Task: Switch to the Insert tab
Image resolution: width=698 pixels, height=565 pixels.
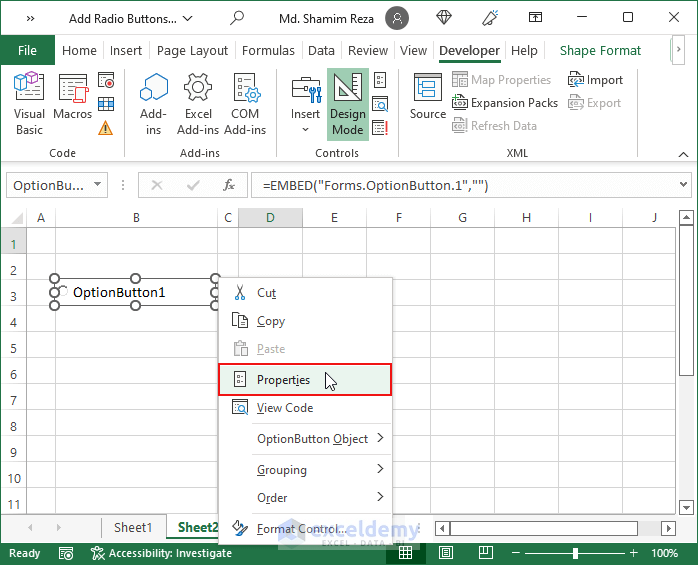Action: pos(126,50)
